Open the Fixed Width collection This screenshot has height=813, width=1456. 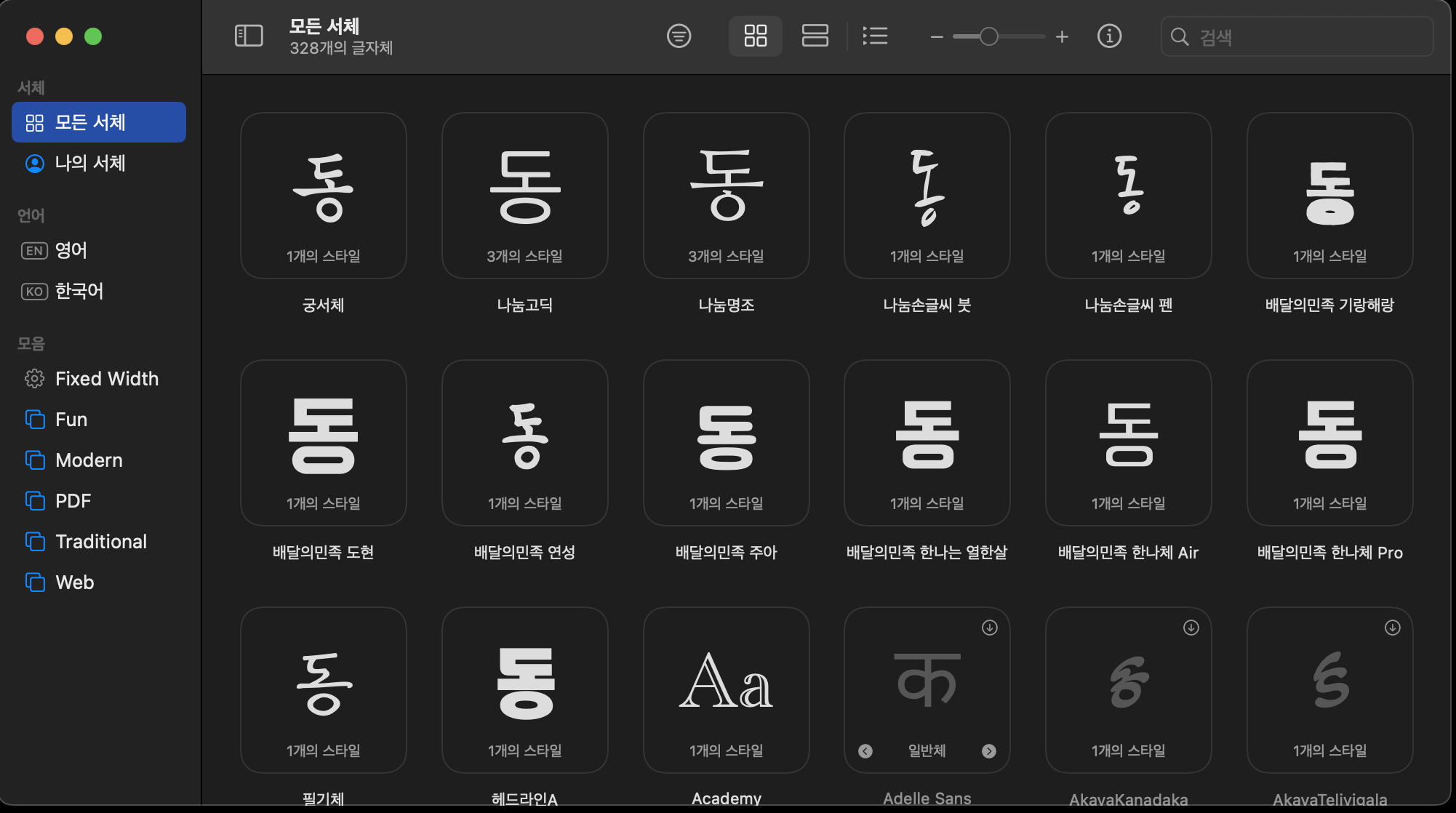pyautogui.click(x=99, y=379)
